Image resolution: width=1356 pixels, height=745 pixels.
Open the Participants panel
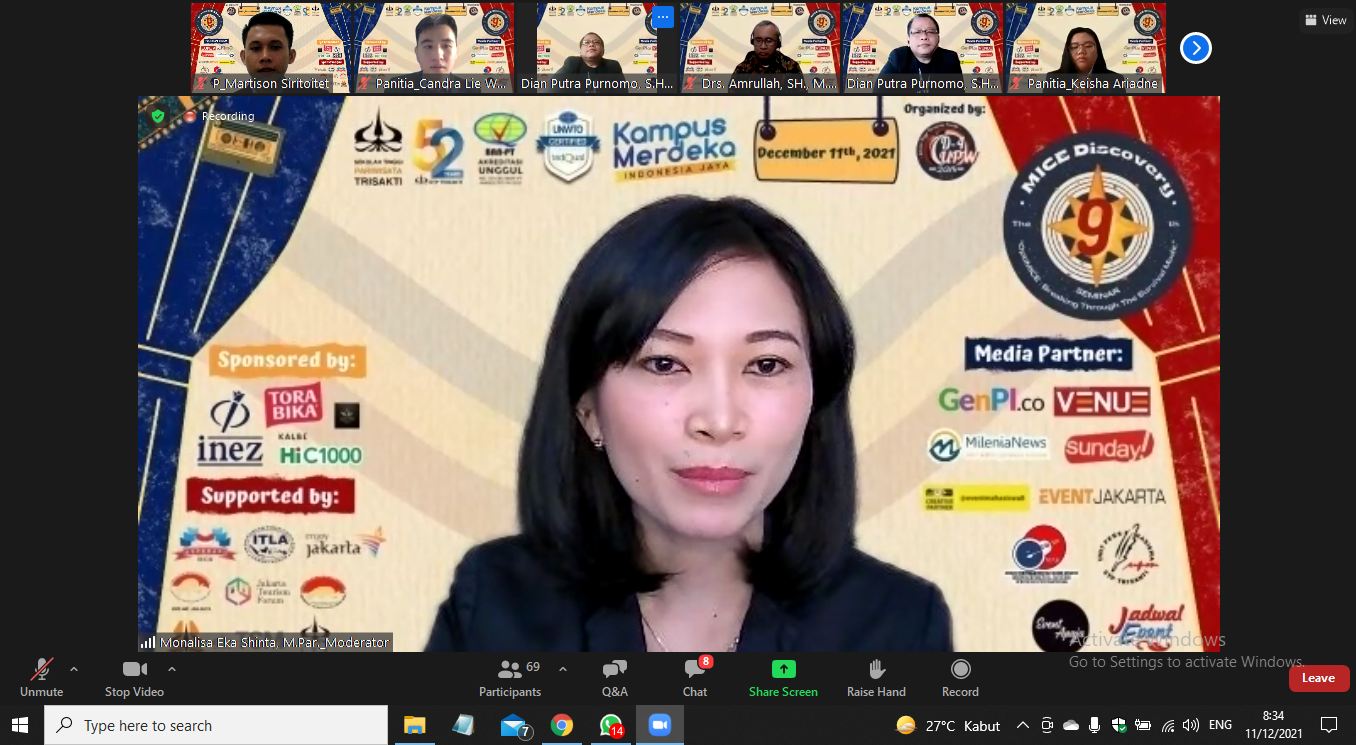click(510, 677)
